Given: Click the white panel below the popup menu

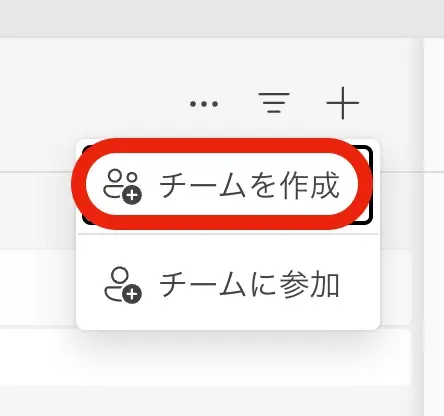Looking at the screenshot, I should click(205, 358).
